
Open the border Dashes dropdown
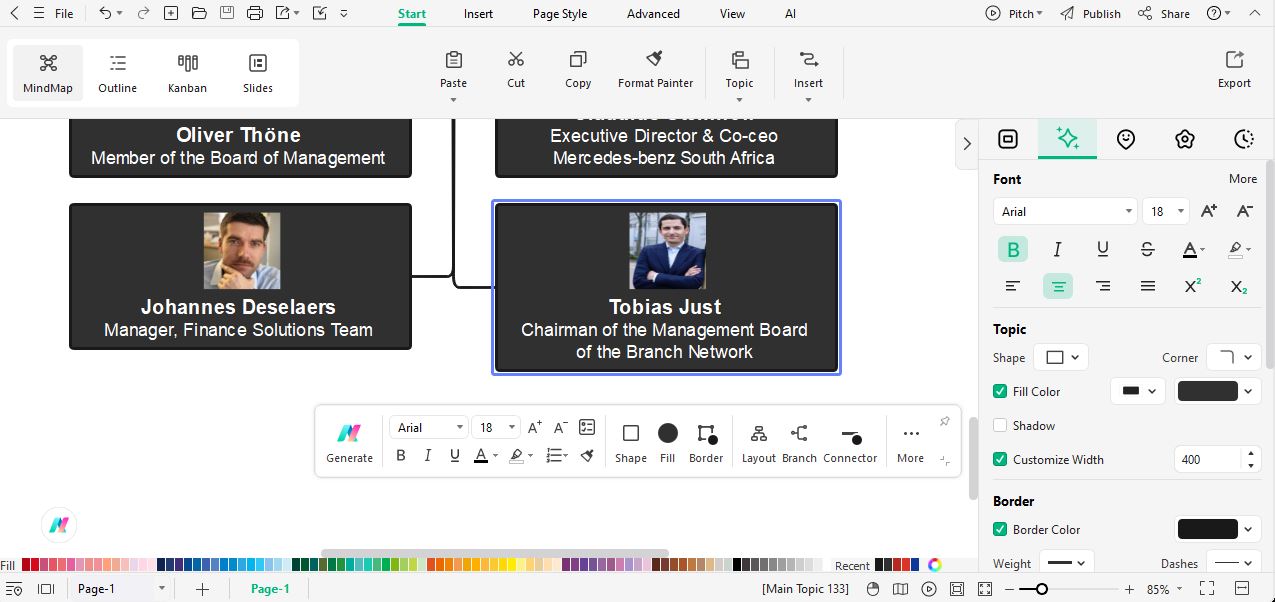(1233, 563)
